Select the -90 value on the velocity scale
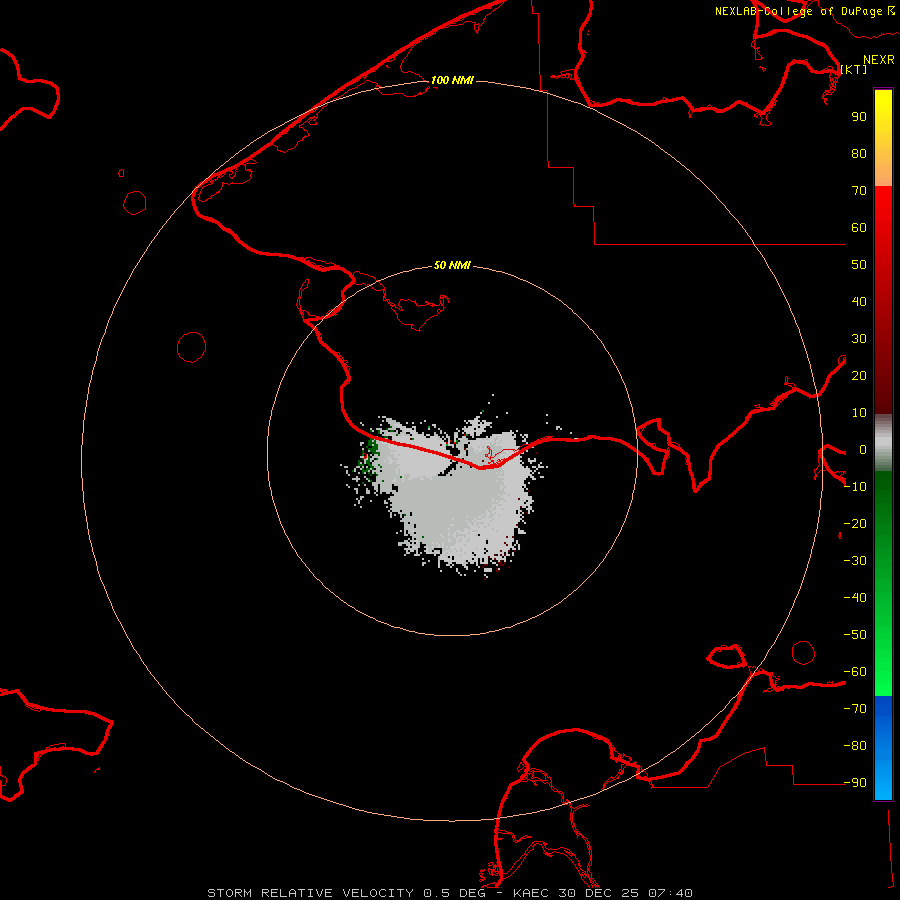 point(855,783)
